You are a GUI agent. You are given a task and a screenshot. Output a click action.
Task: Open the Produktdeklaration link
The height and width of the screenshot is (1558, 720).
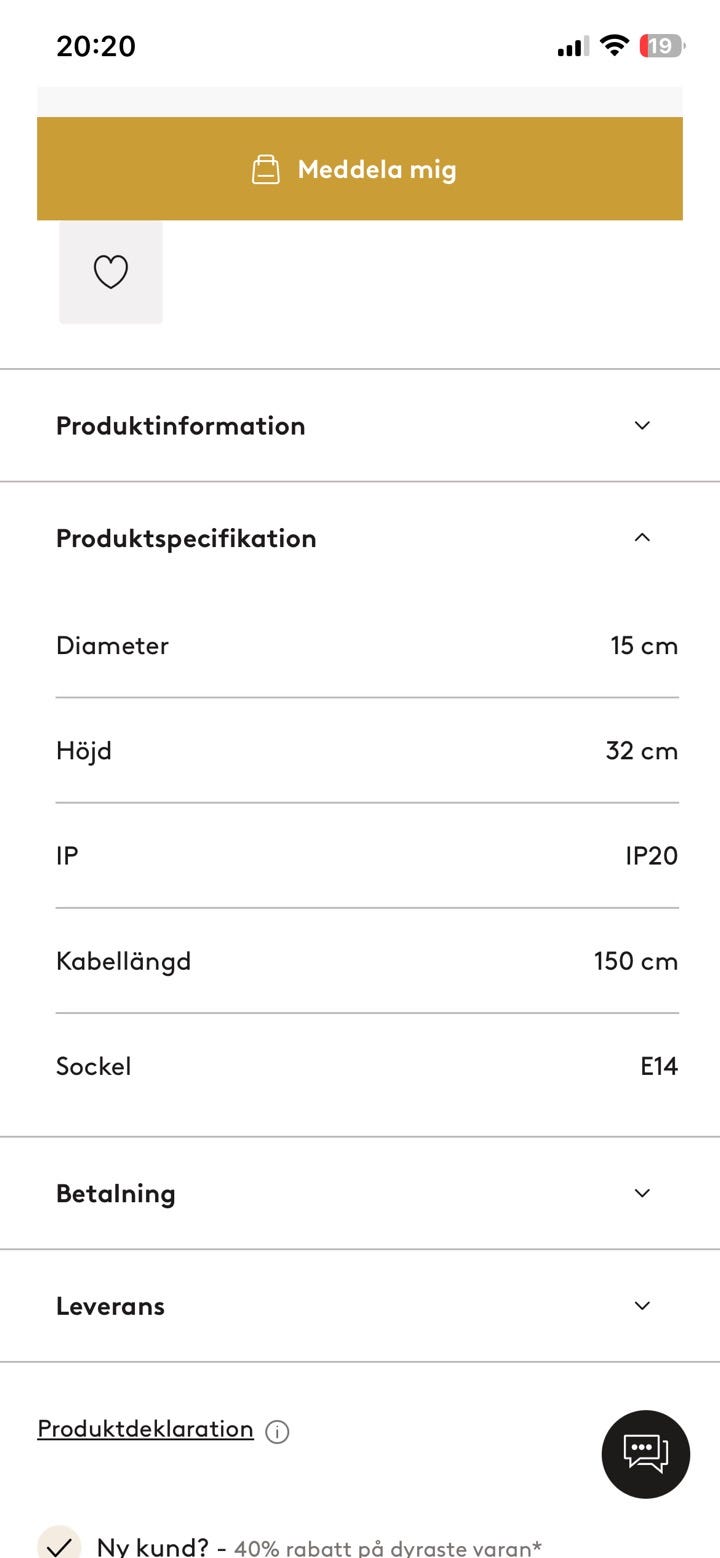point(145,1429)
